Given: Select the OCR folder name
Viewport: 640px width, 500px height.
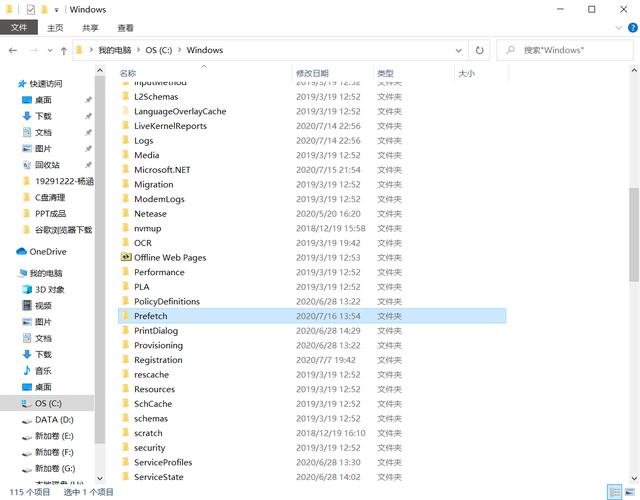Looking at the screenshot, I should [x=143, y=243].
